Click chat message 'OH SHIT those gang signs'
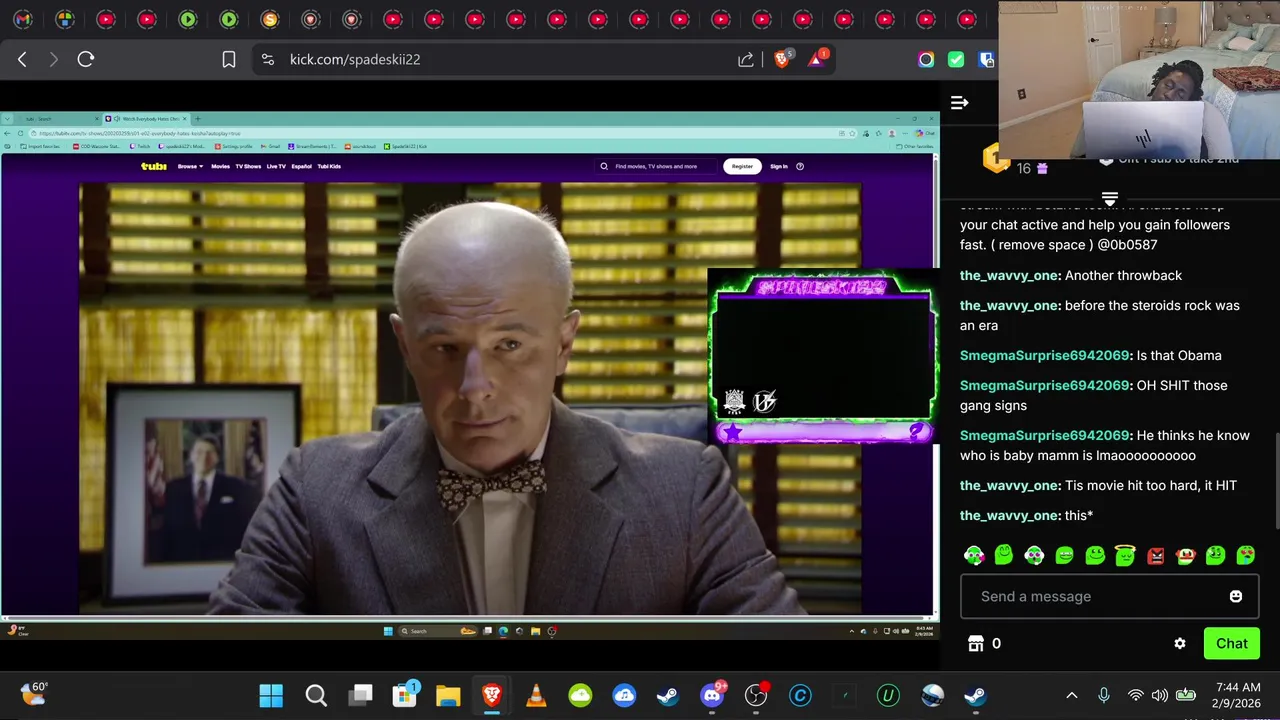 1094,395
